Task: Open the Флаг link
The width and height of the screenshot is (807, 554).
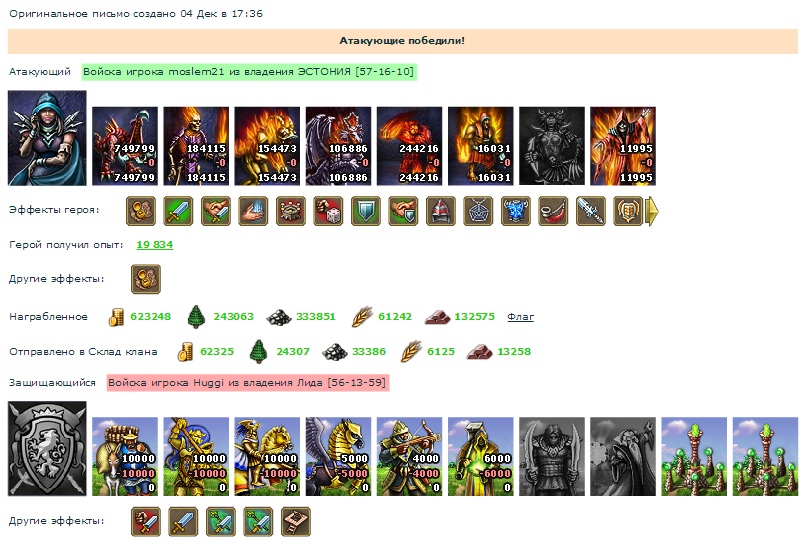Action: (x=520, y=317)
